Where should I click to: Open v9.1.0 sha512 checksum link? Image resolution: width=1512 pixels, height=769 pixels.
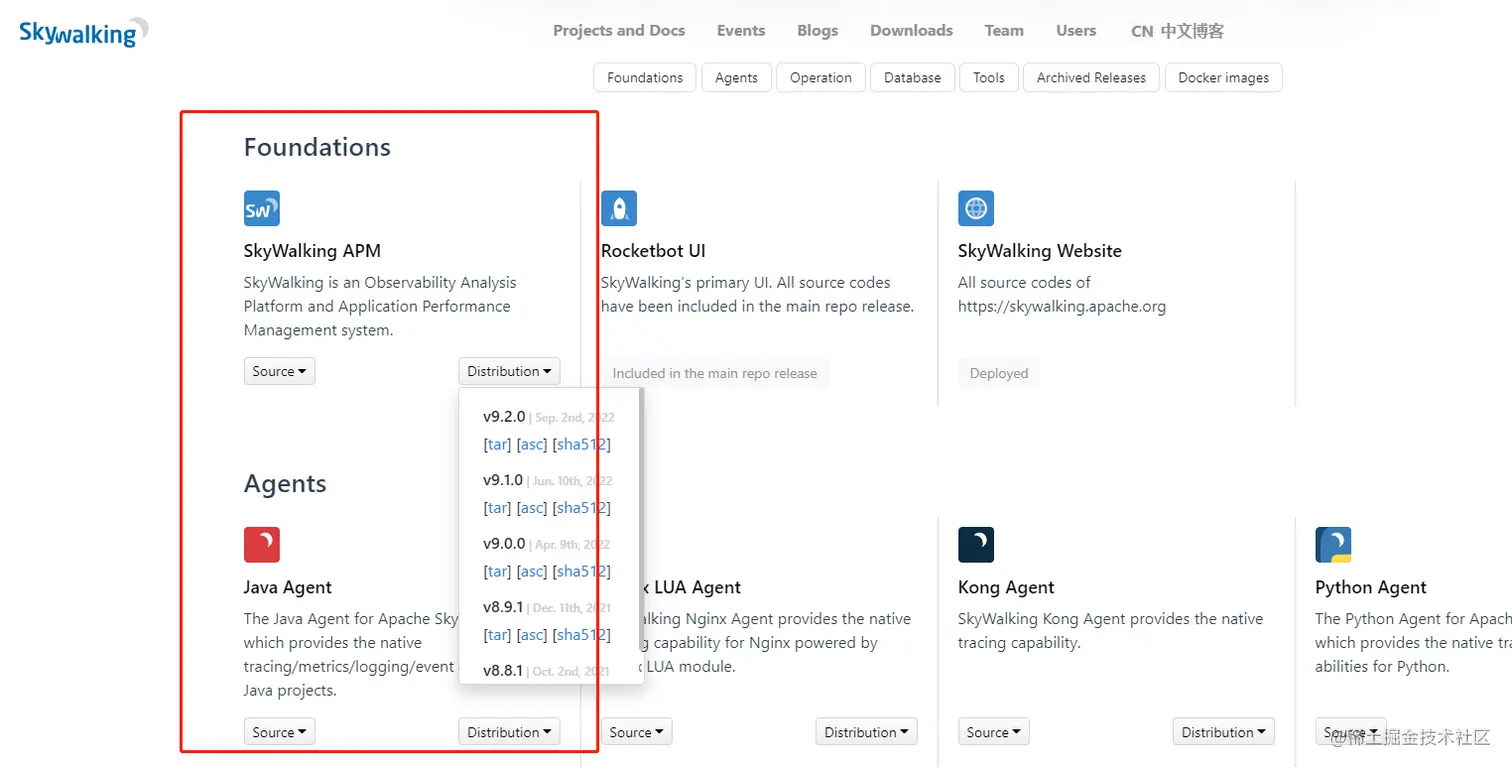click(x=582, y=508)
